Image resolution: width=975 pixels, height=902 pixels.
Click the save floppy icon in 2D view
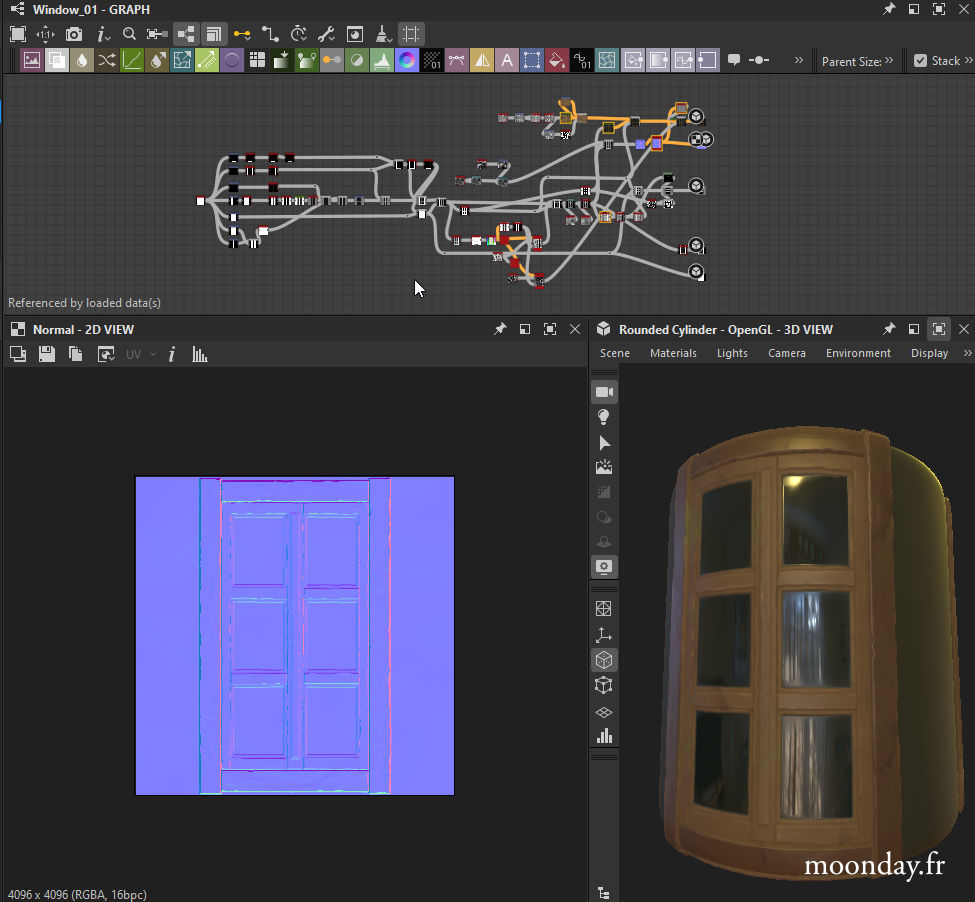[46, 354]
